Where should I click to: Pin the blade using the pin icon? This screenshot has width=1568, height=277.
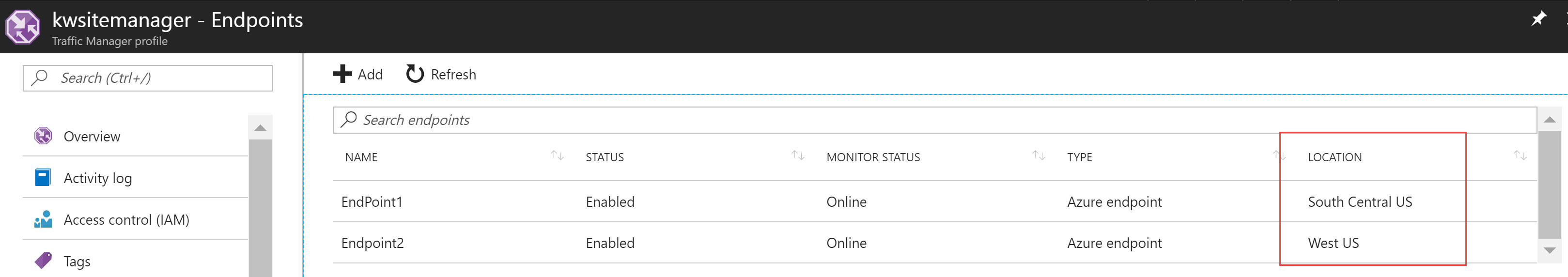pyautogui.click(x=1538, y=19)
